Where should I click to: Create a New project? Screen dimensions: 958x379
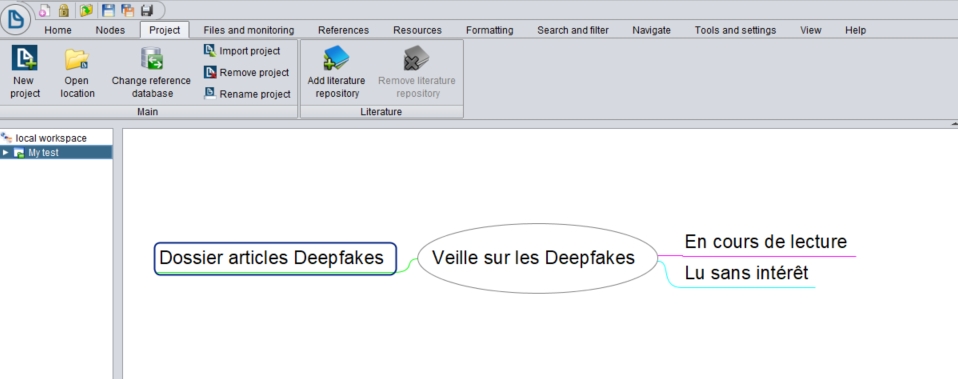click(x=25, y=72)
